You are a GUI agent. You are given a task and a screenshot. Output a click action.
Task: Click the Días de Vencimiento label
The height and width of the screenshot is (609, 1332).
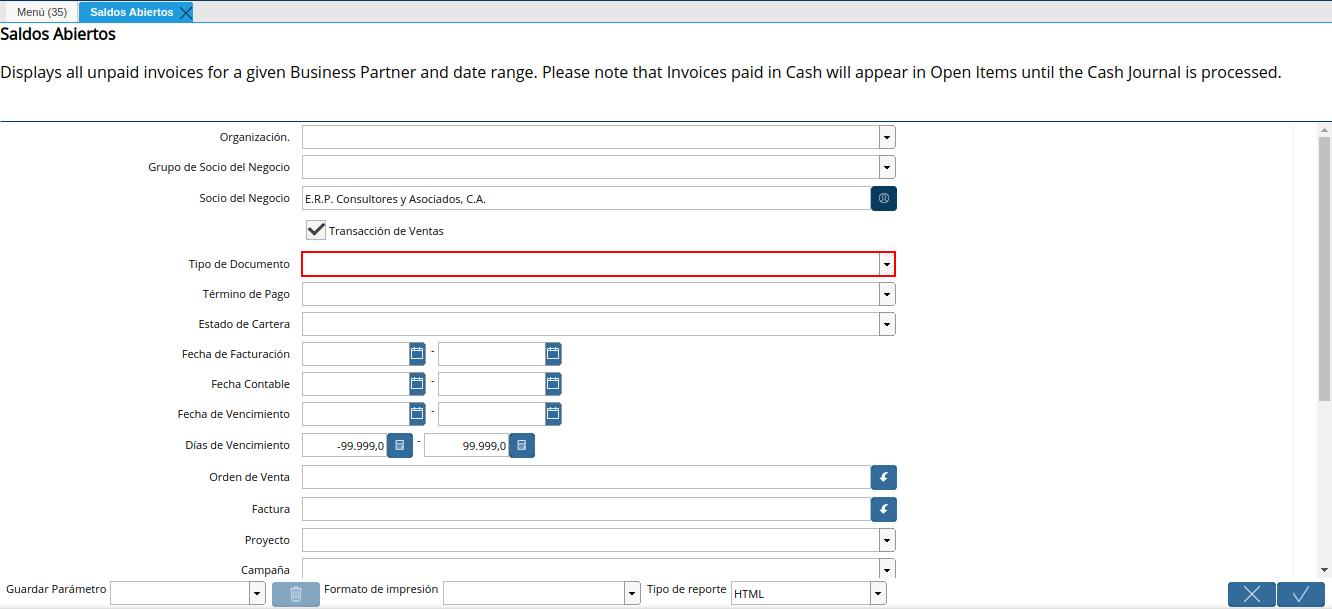click(237, 445)
